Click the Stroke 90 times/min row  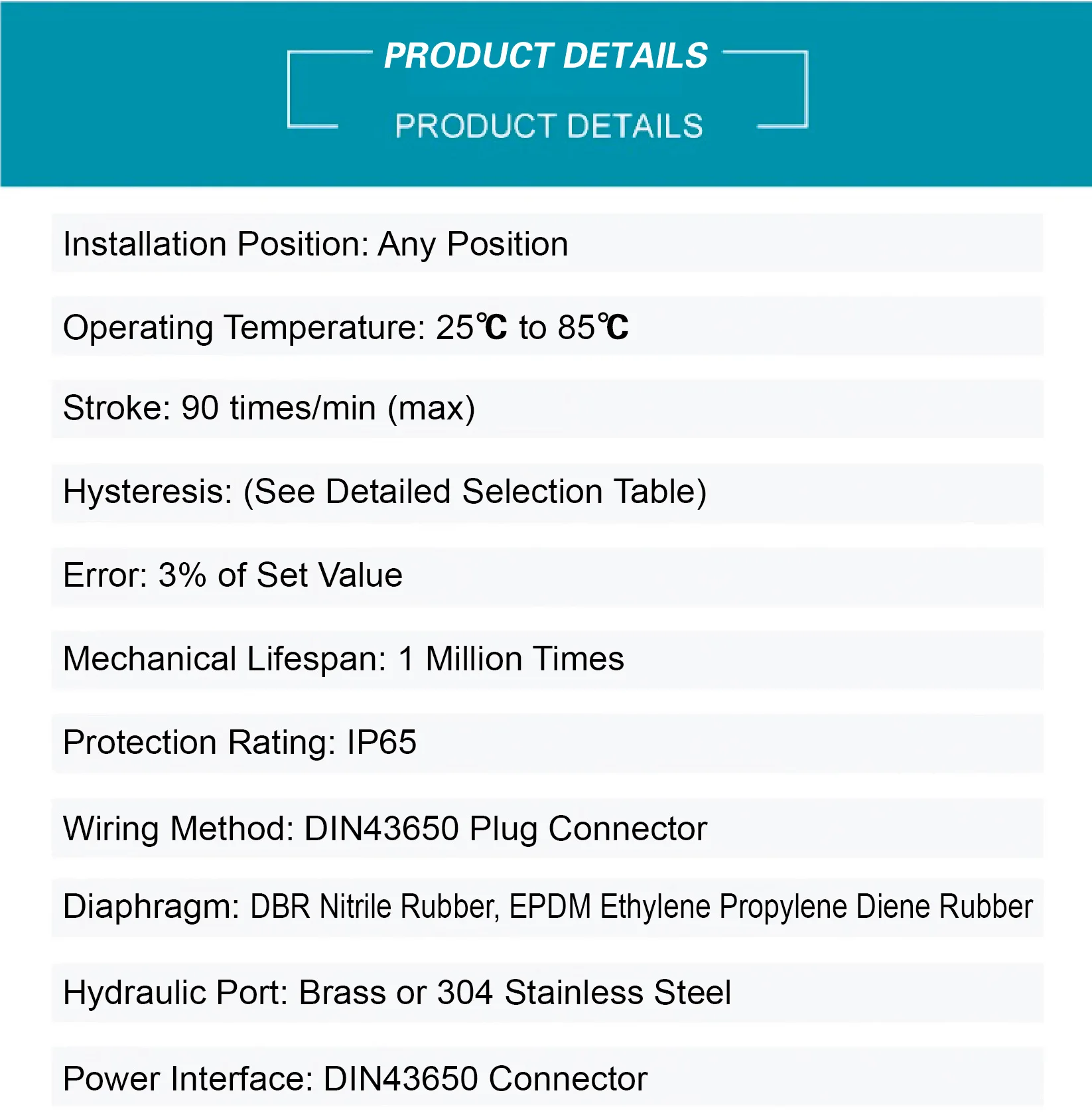pos(547,409)
